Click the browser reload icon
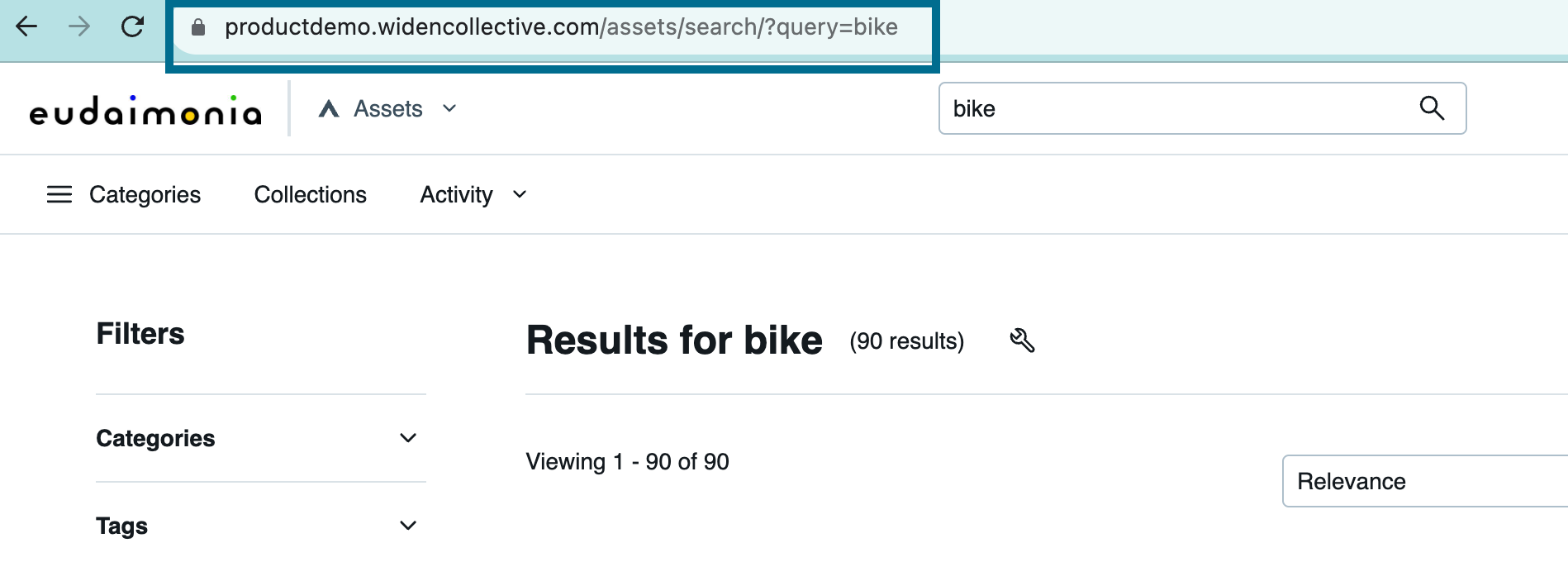The width and height of the screenshot is (1568, 562). 133,26
